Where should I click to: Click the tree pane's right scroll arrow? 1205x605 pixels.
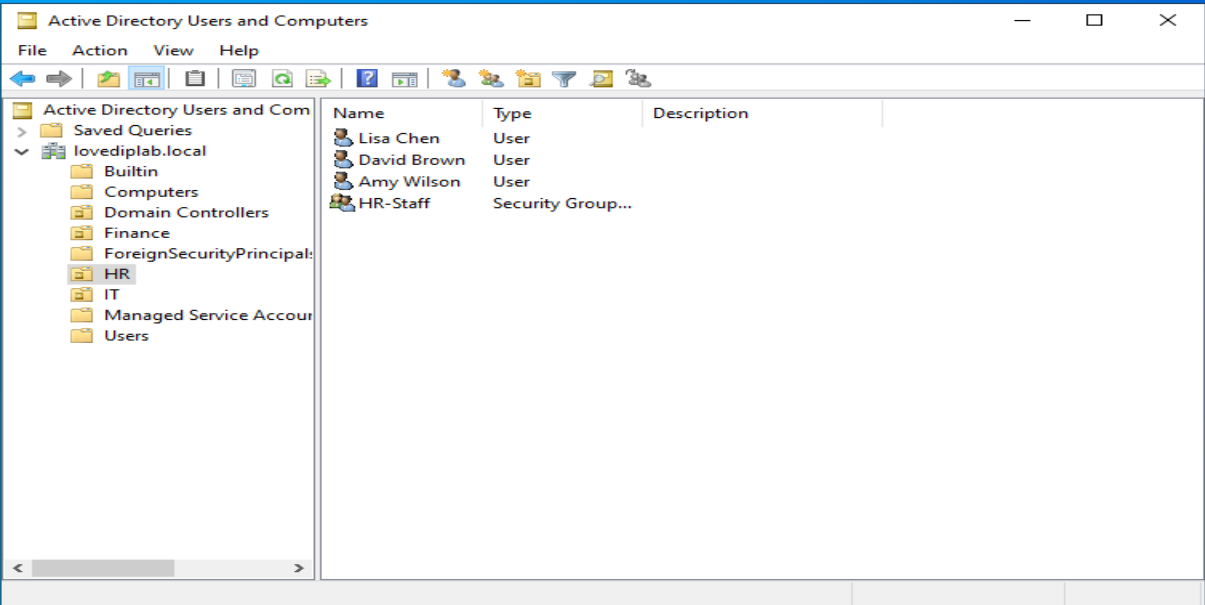point(298,568)
